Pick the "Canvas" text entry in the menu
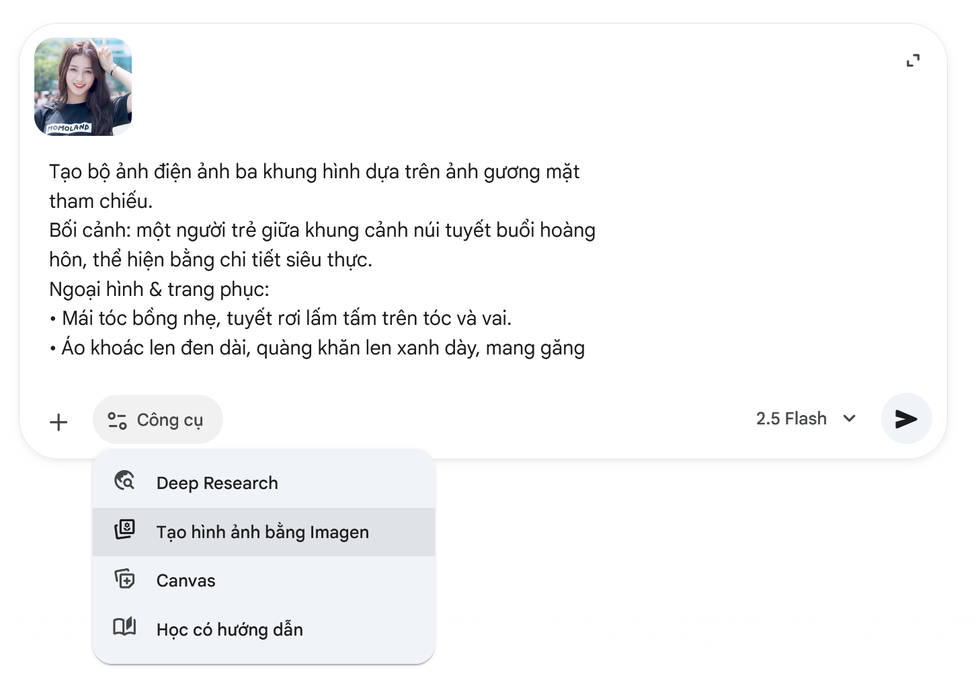 (x=186, y=581)
